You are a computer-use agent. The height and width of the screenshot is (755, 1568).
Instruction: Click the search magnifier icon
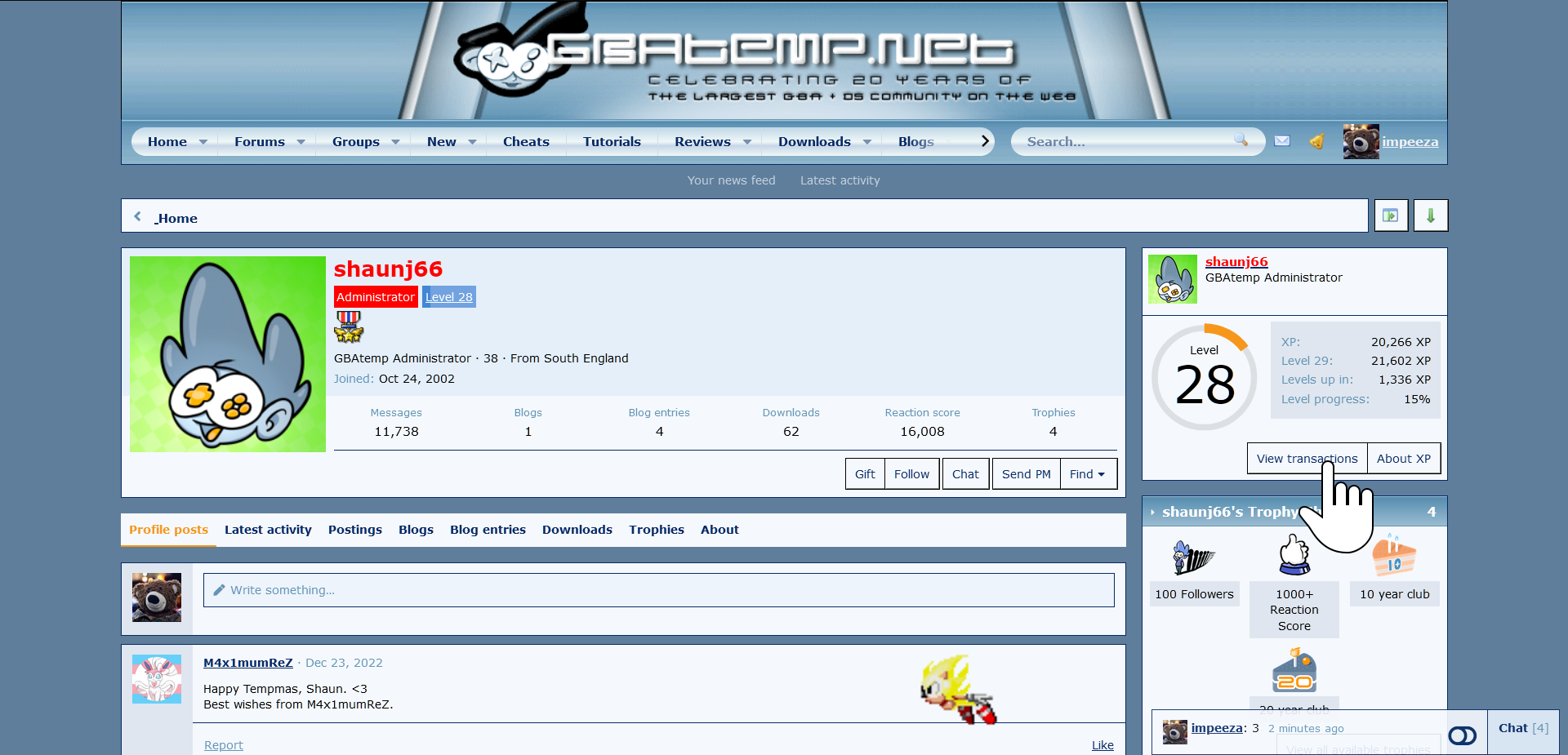tap(1241, 140)
